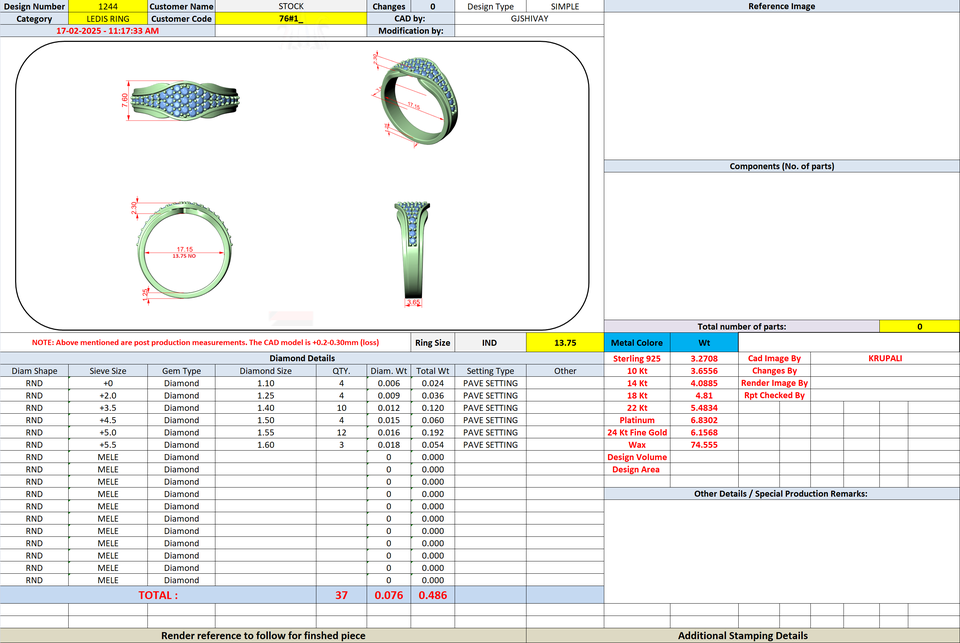Select the Category cell LEDIS RING
Viewport: 960px width, 643px height.
pos(108,18)
